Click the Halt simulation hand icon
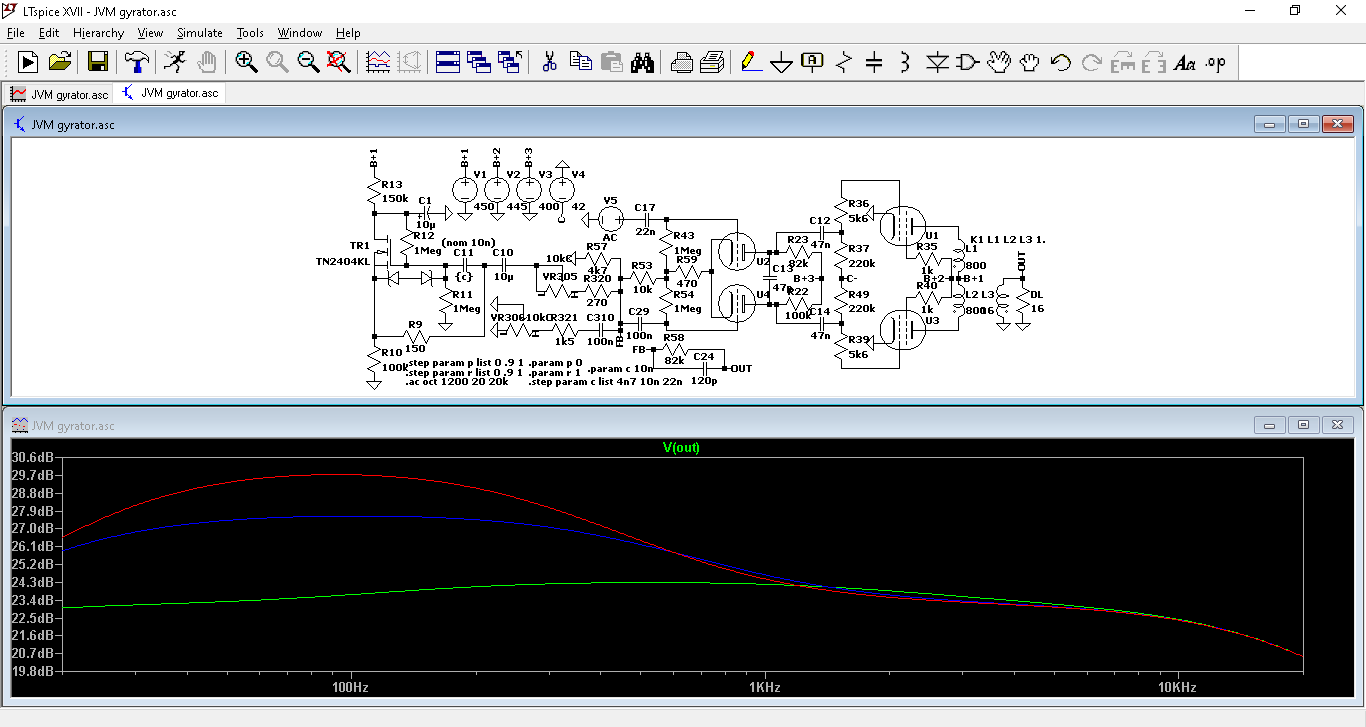 (x=206, y=62)
